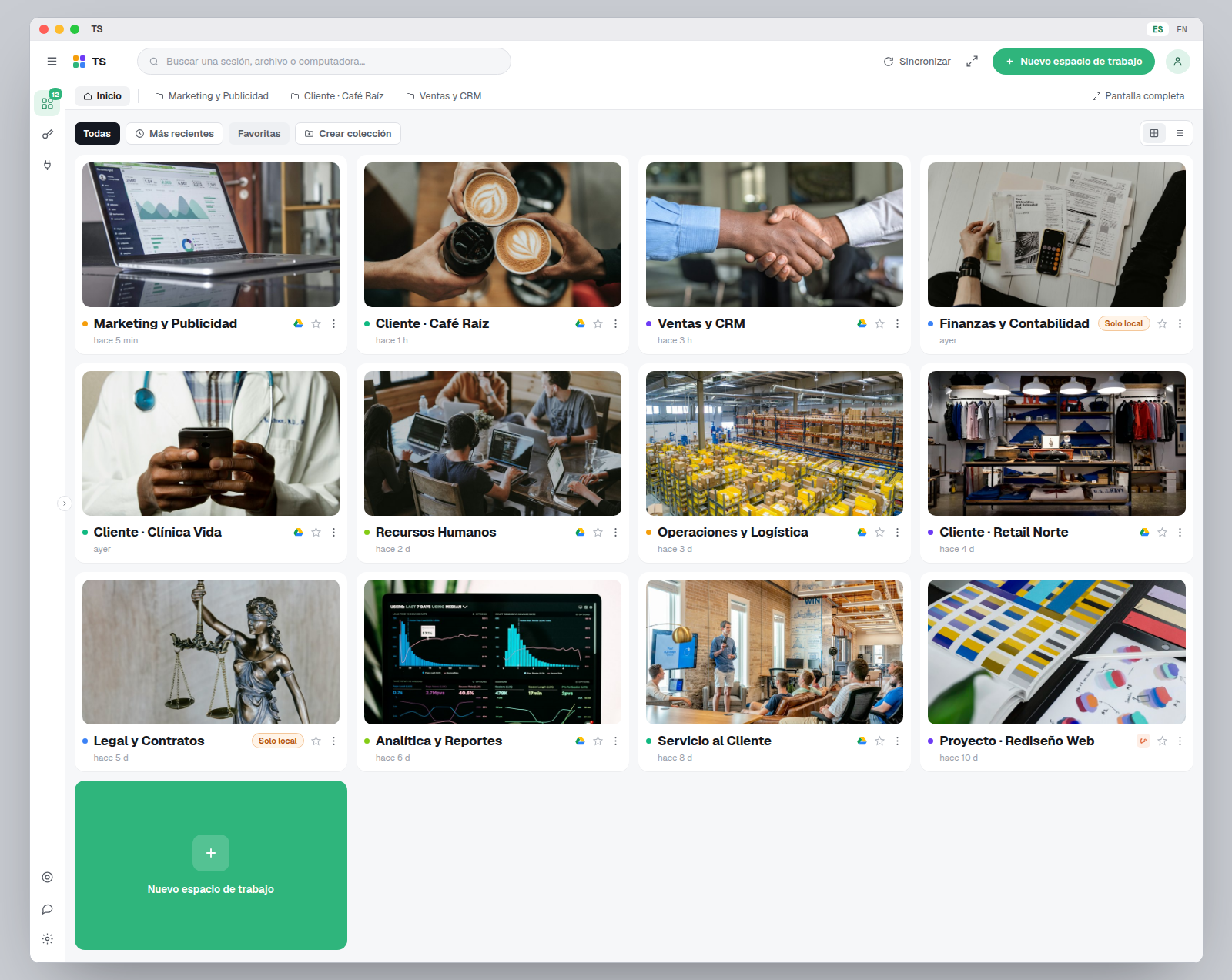Open the hamburger menu icon
Screen dimensions: 1232x980
coord(52,62)
